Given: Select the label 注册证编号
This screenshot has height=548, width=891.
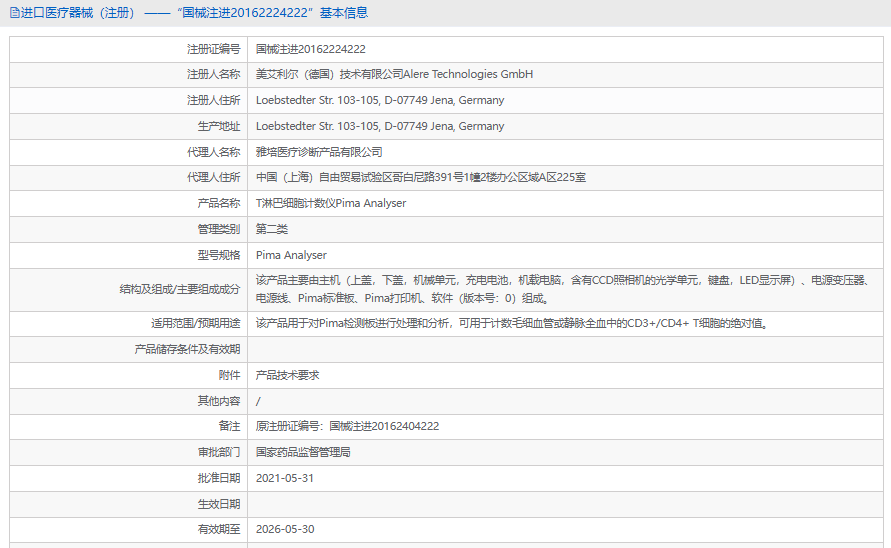Looking at the screenshot, I should coord(214,49).
